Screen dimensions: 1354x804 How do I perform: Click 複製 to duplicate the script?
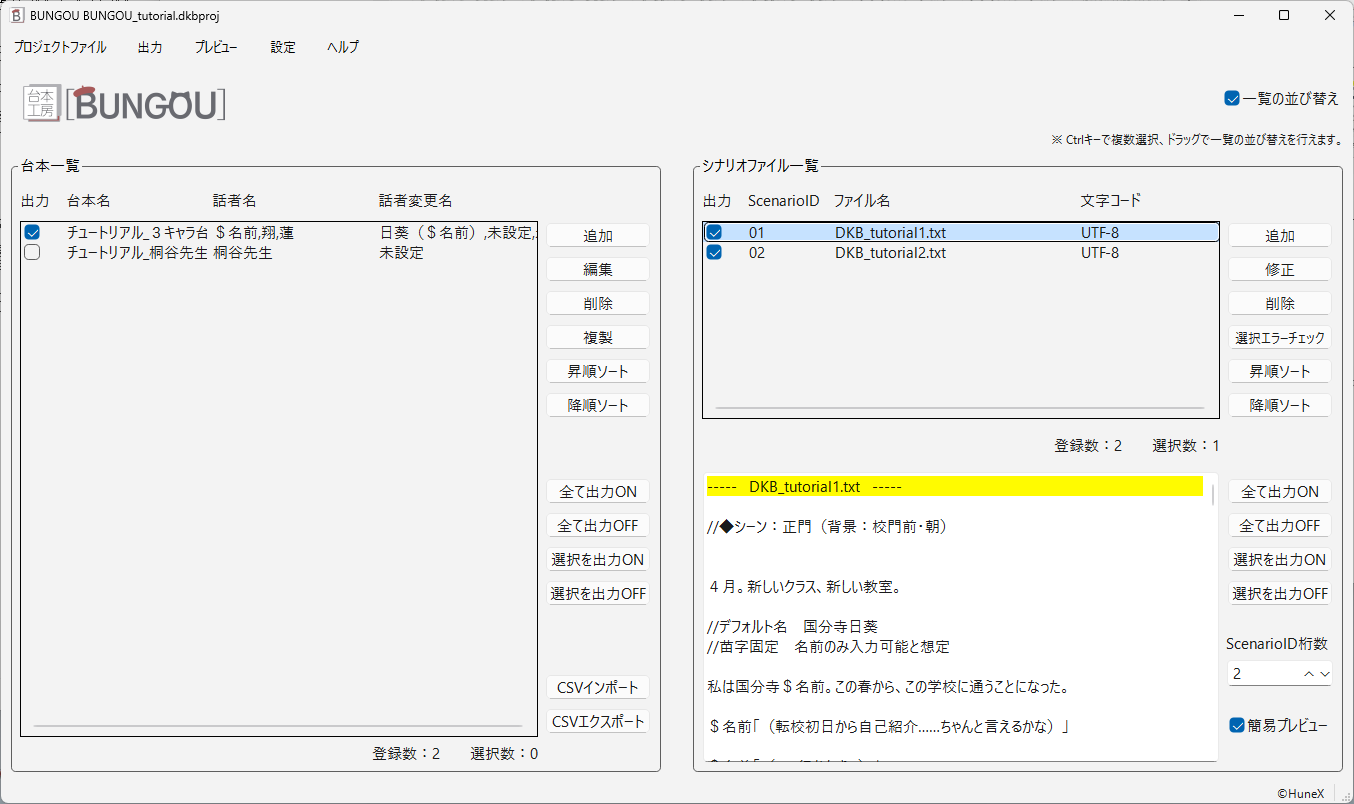tap(598, 337)
